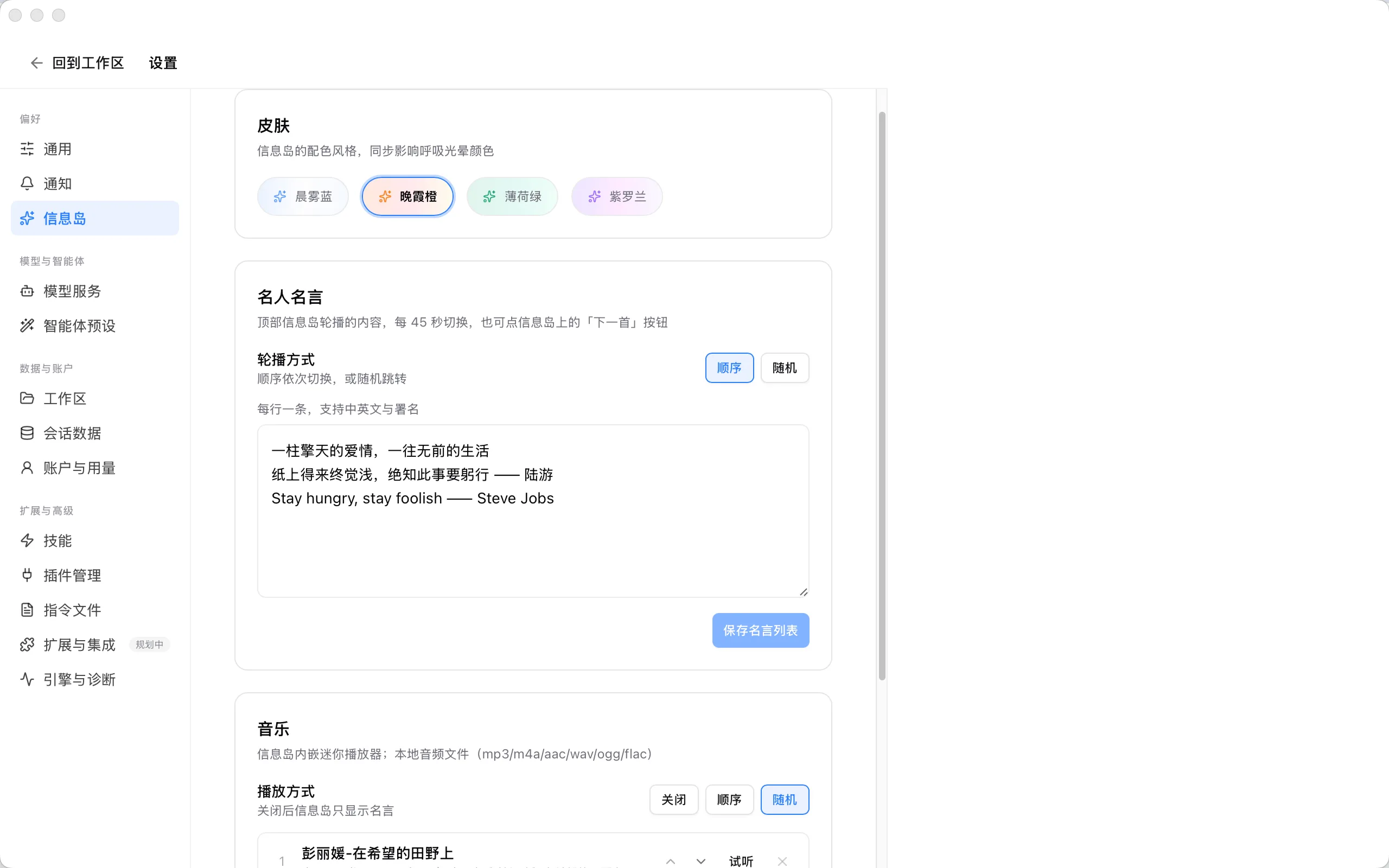The height and width of the screenshot is (868, 1389).
Task: Click the blue sparkle icon in 晨雾蓝 skin
Action: [x=280, y=196]
